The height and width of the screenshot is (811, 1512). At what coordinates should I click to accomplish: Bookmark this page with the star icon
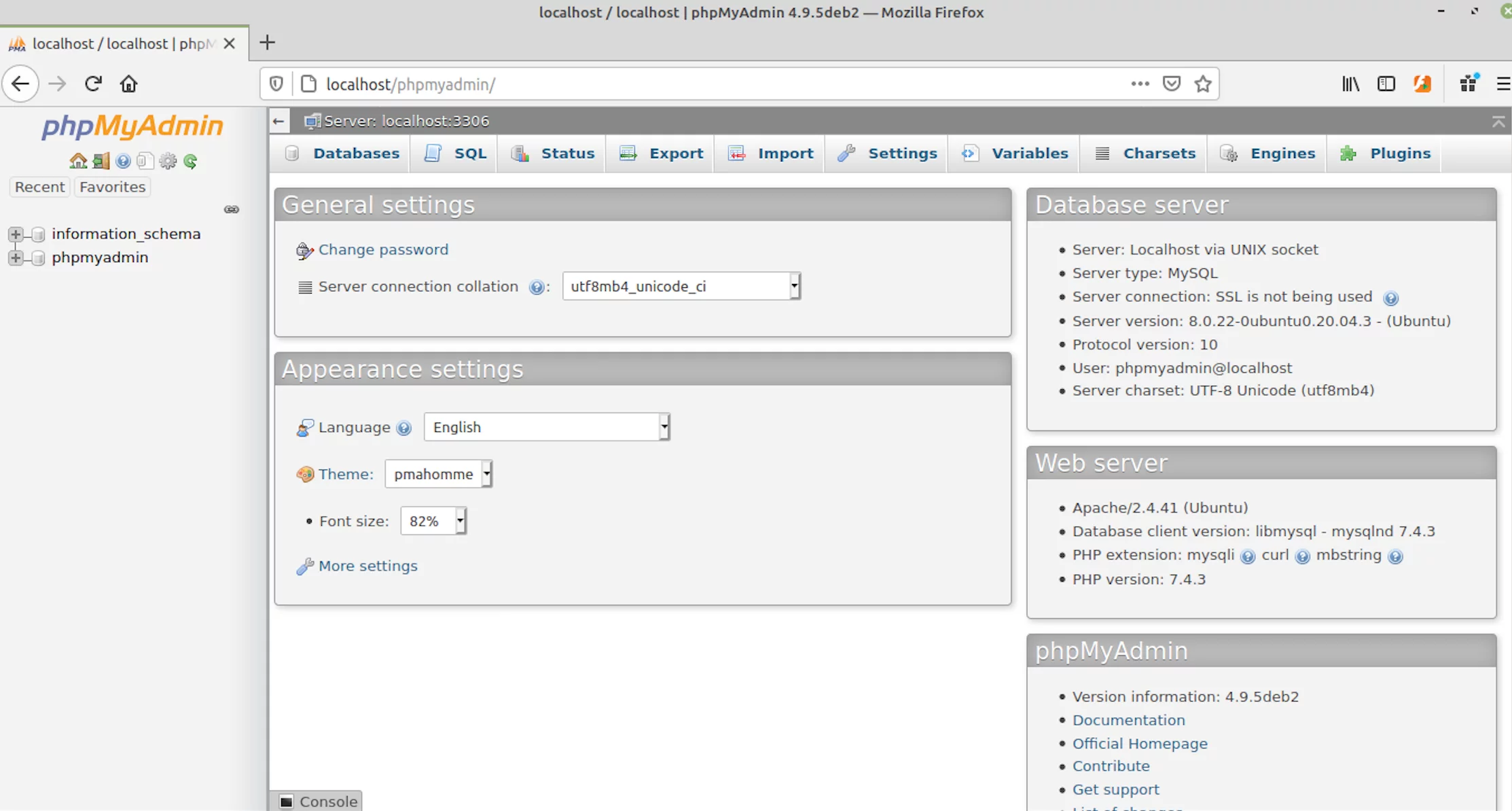pos(1203,84)
